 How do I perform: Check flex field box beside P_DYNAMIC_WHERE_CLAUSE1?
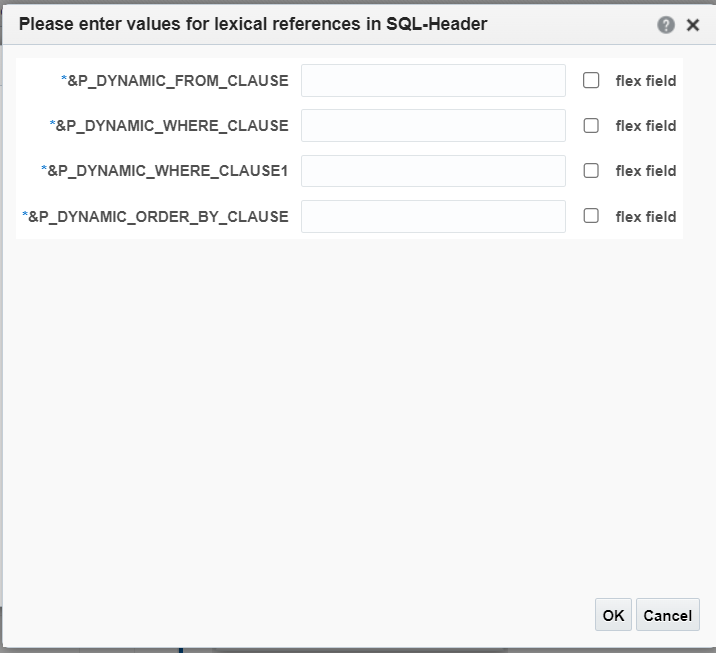pos(591,170)
